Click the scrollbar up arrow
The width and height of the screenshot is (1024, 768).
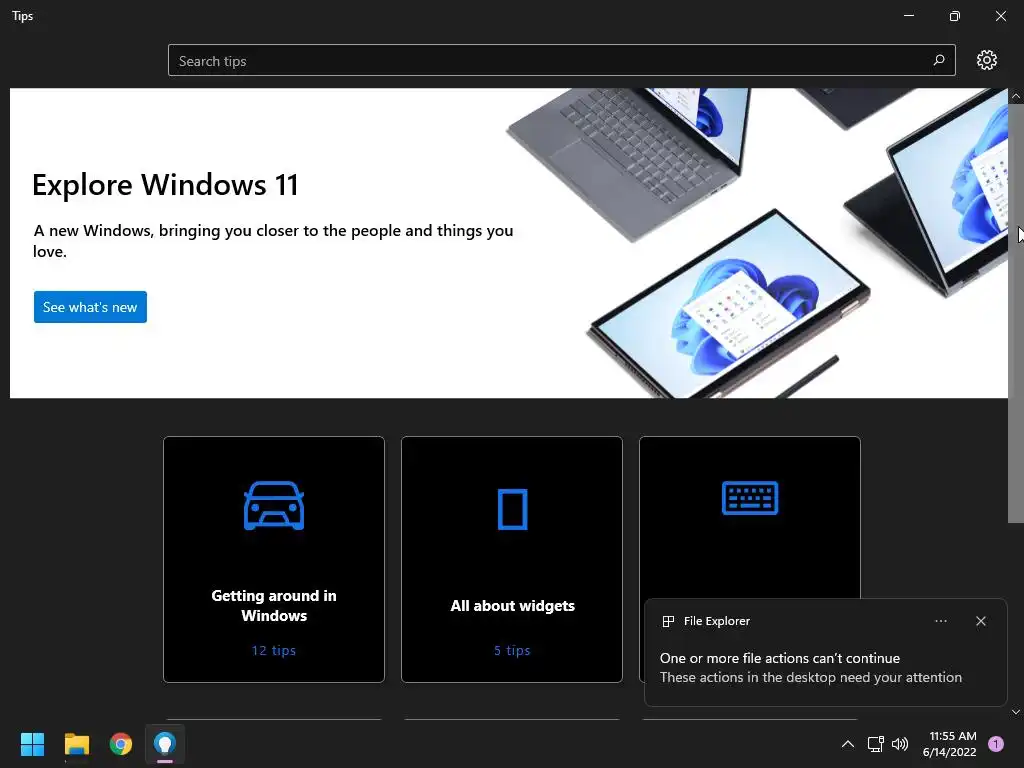point(1016,96)
